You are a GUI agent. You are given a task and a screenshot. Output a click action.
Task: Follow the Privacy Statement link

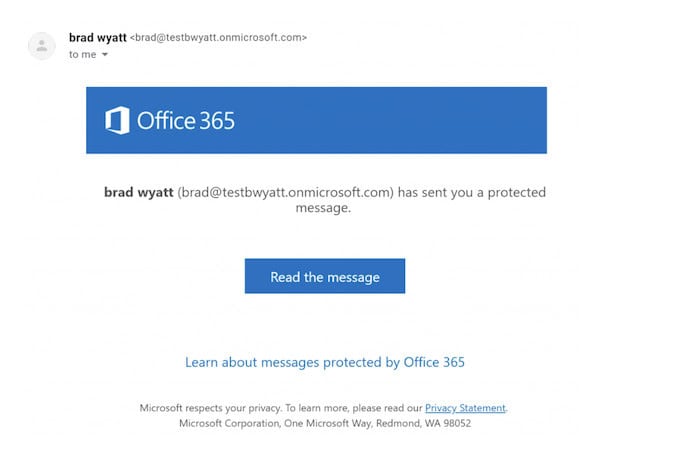pyautogui.click(x=465, y=408)
